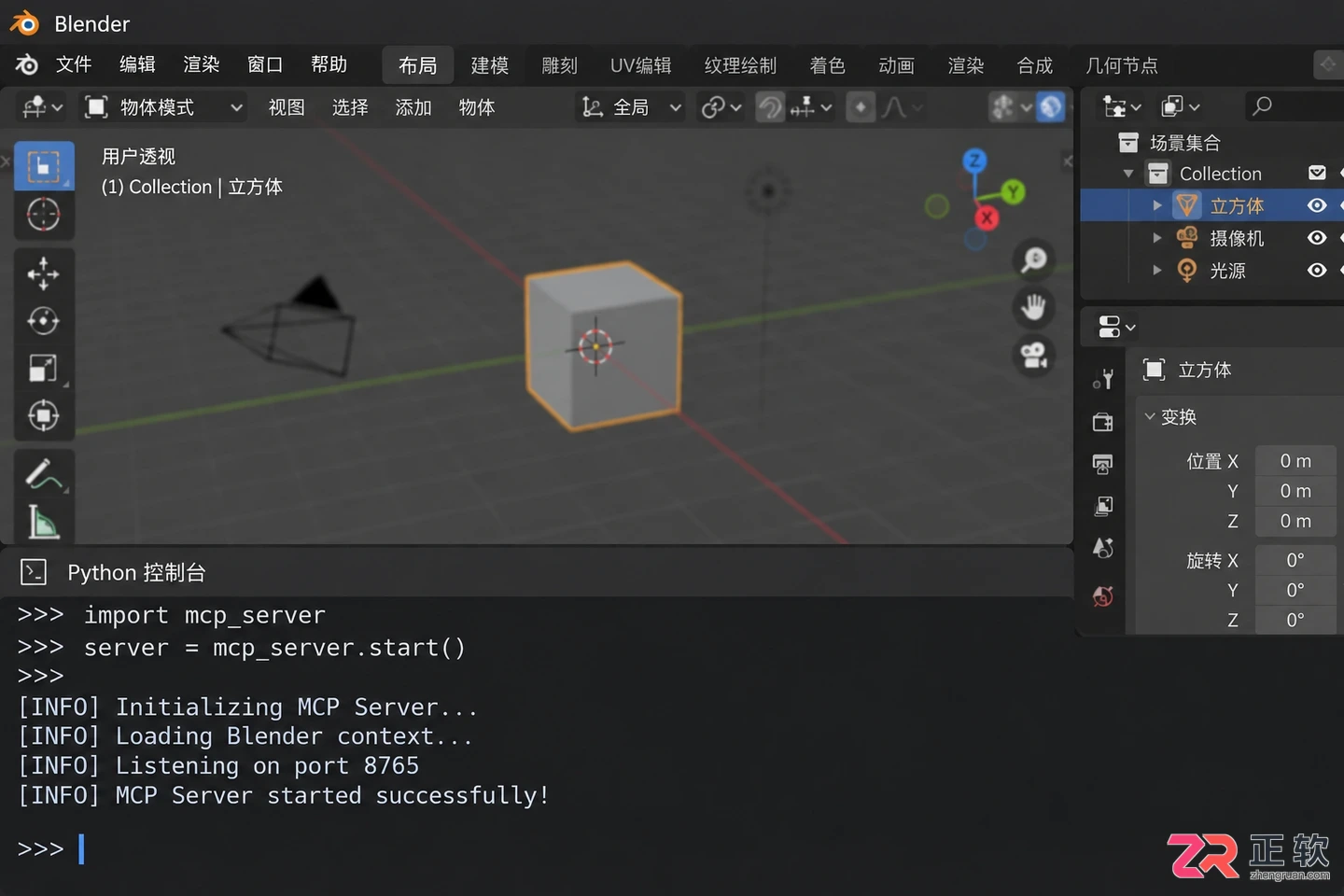The image size is (1344, 896).
Task: Click the light icon beside 光源
Action: pyautogui.click(x=1187, y=270)
